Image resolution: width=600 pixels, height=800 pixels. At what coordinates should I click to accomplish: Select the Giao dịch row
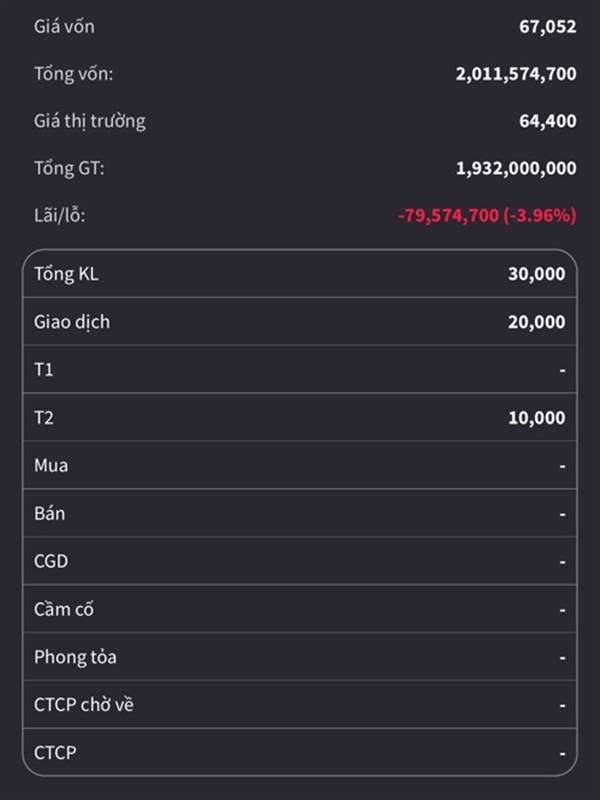(x=300, y=321)
